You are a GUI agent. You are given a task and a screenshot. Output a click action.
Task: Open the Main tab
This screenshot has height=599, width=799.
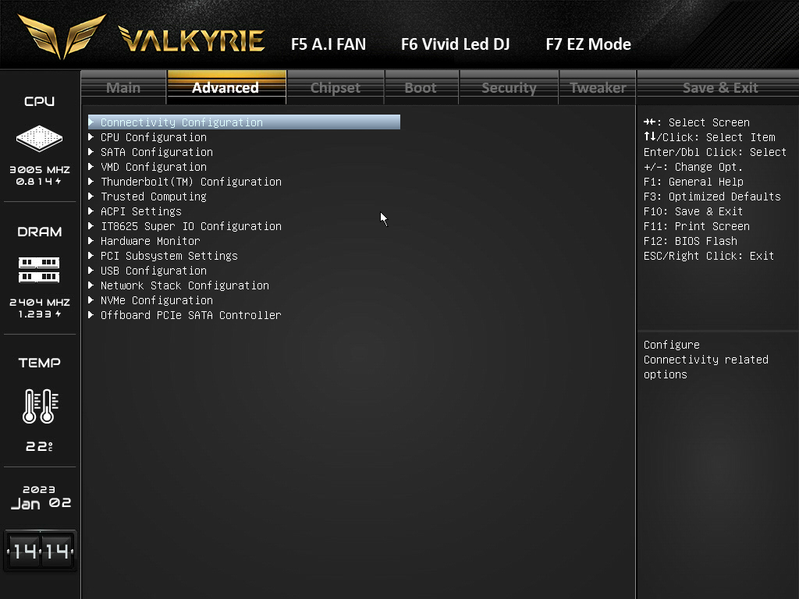[123, 88]
